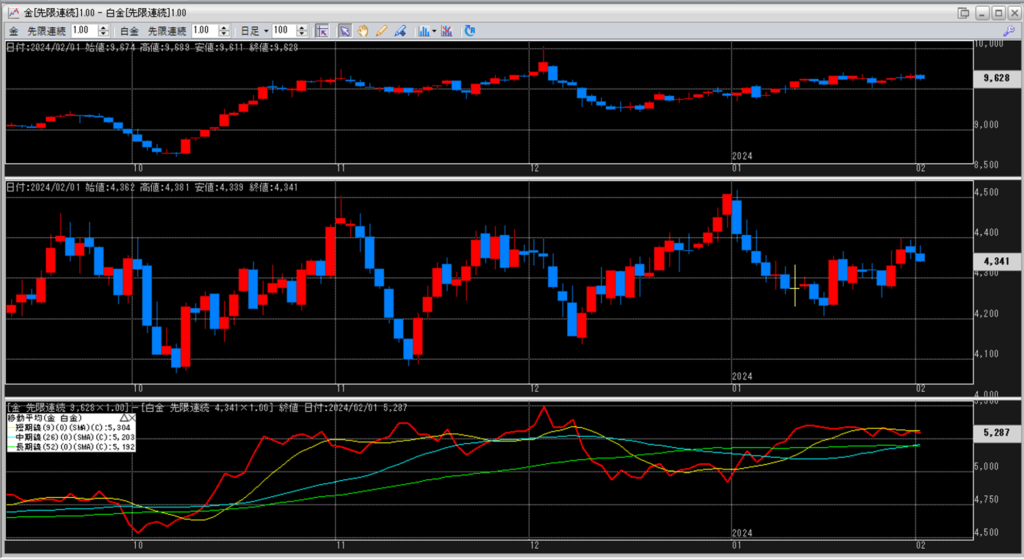Open dropdown arrow beside bar chart icon

click(432, 31)
